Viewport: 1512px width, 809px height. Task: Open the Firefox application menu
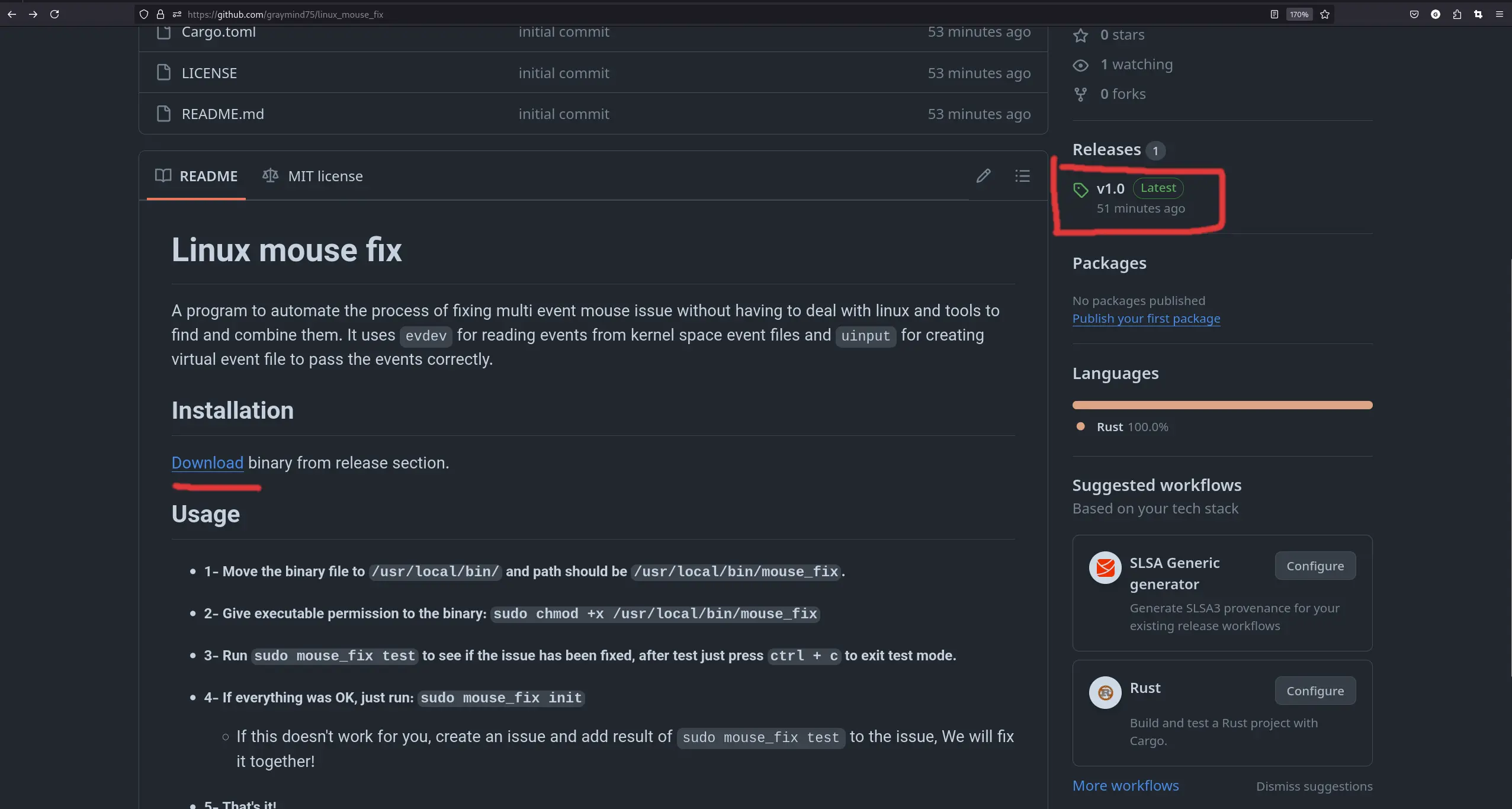pyautogui.click(x=1500, y=14)
